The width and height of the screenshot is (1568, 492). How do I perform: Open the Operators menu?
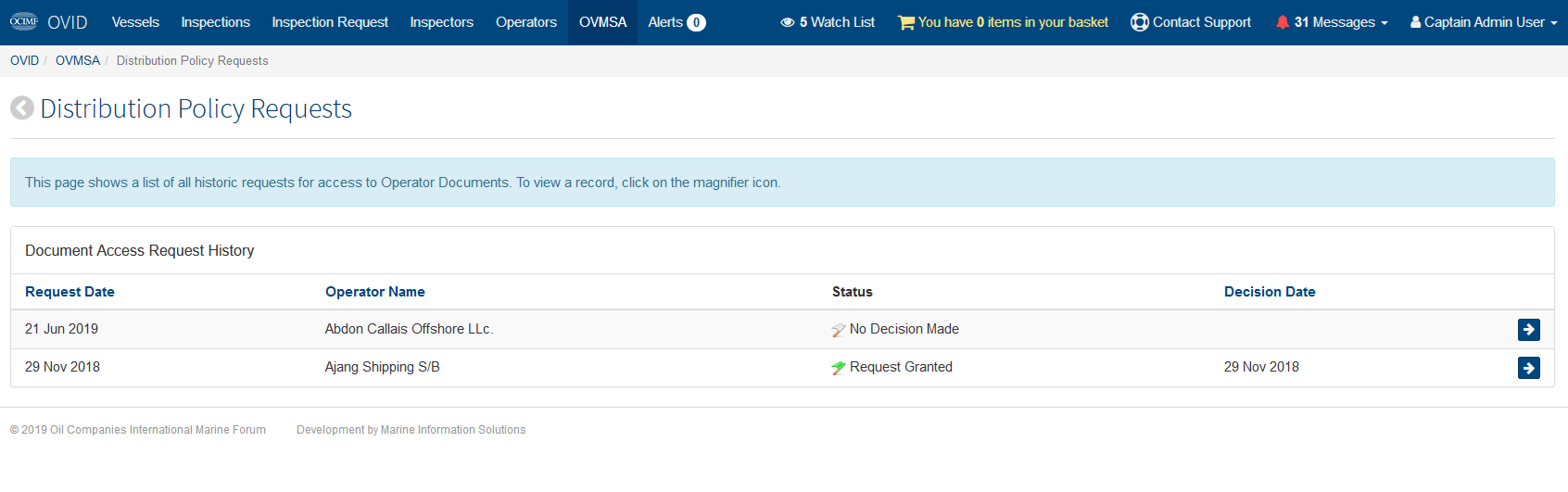pos(526,22)
